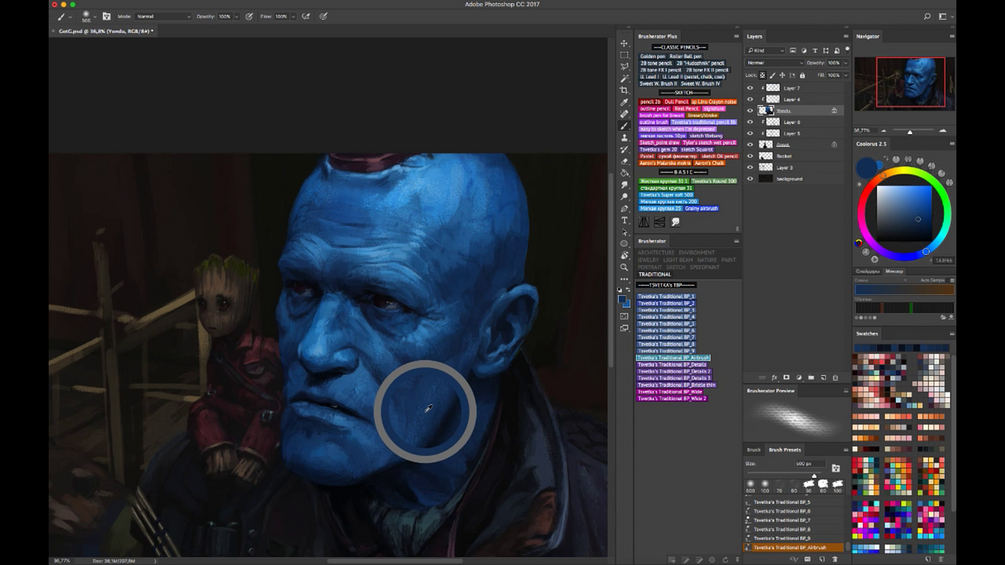Select the History Brush tool
1005x565 pixels.
624,149
